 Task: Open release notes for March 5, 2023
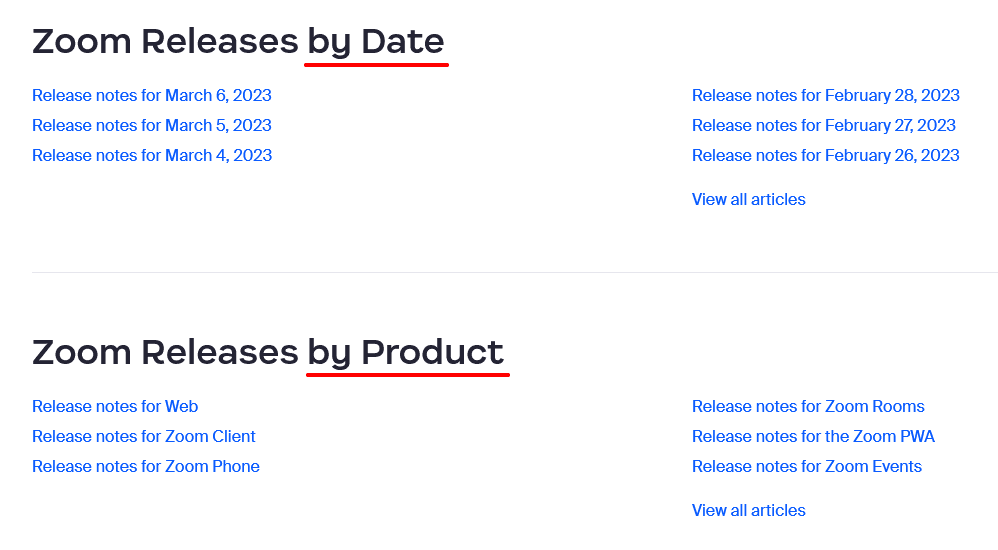tap(152, 126)
